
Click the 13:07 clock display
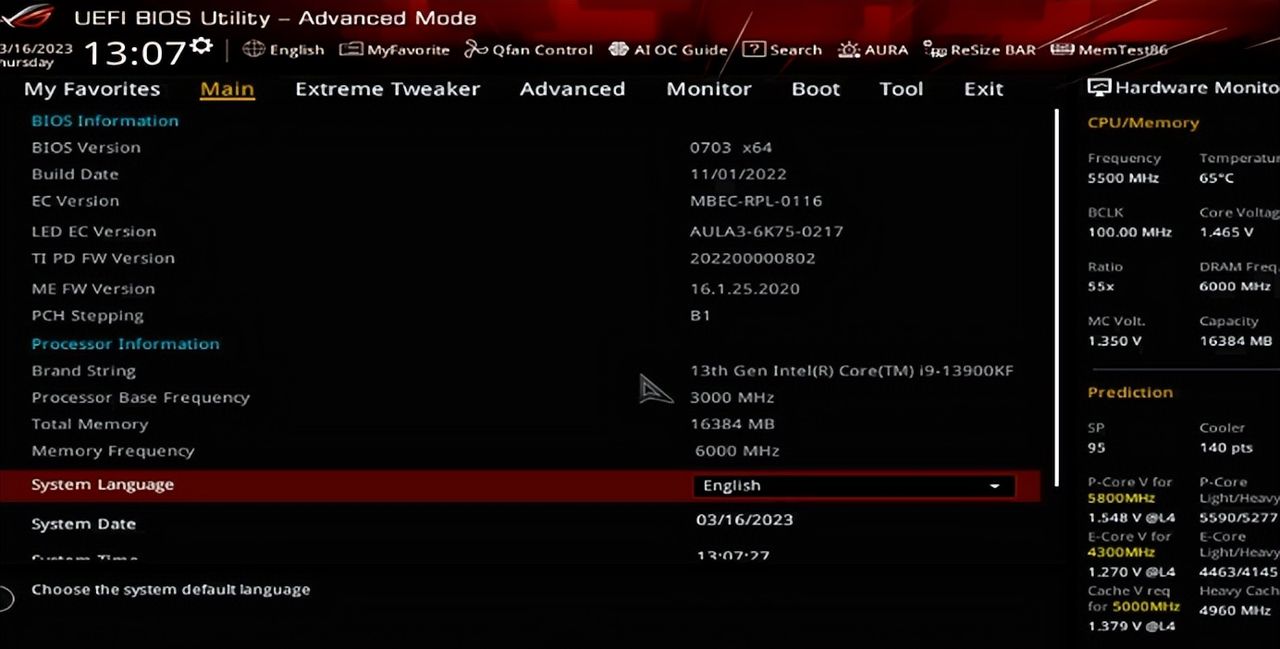coord(134,53)
